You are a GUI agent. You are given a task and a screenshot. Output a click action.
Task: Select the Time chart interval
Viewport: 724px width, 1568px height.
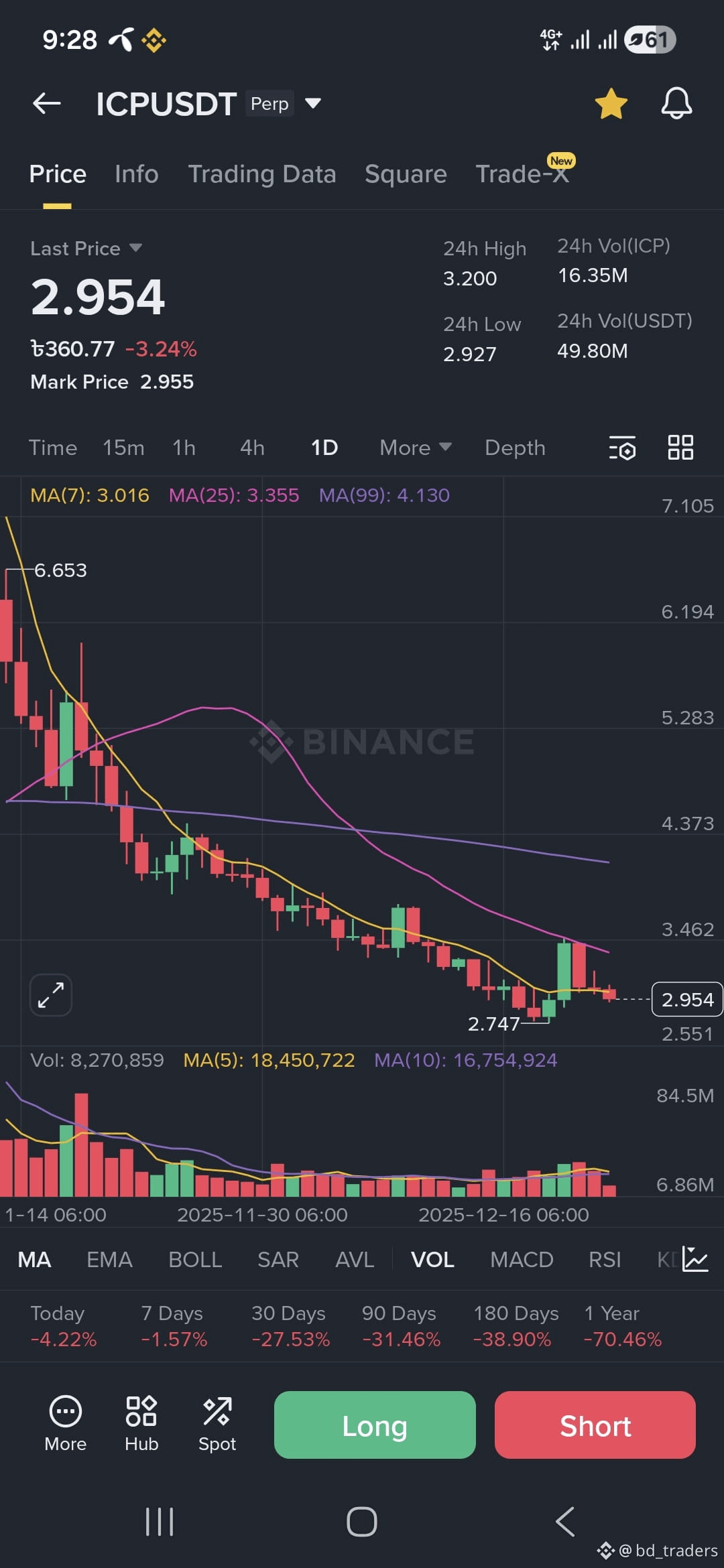coord(53,448)
